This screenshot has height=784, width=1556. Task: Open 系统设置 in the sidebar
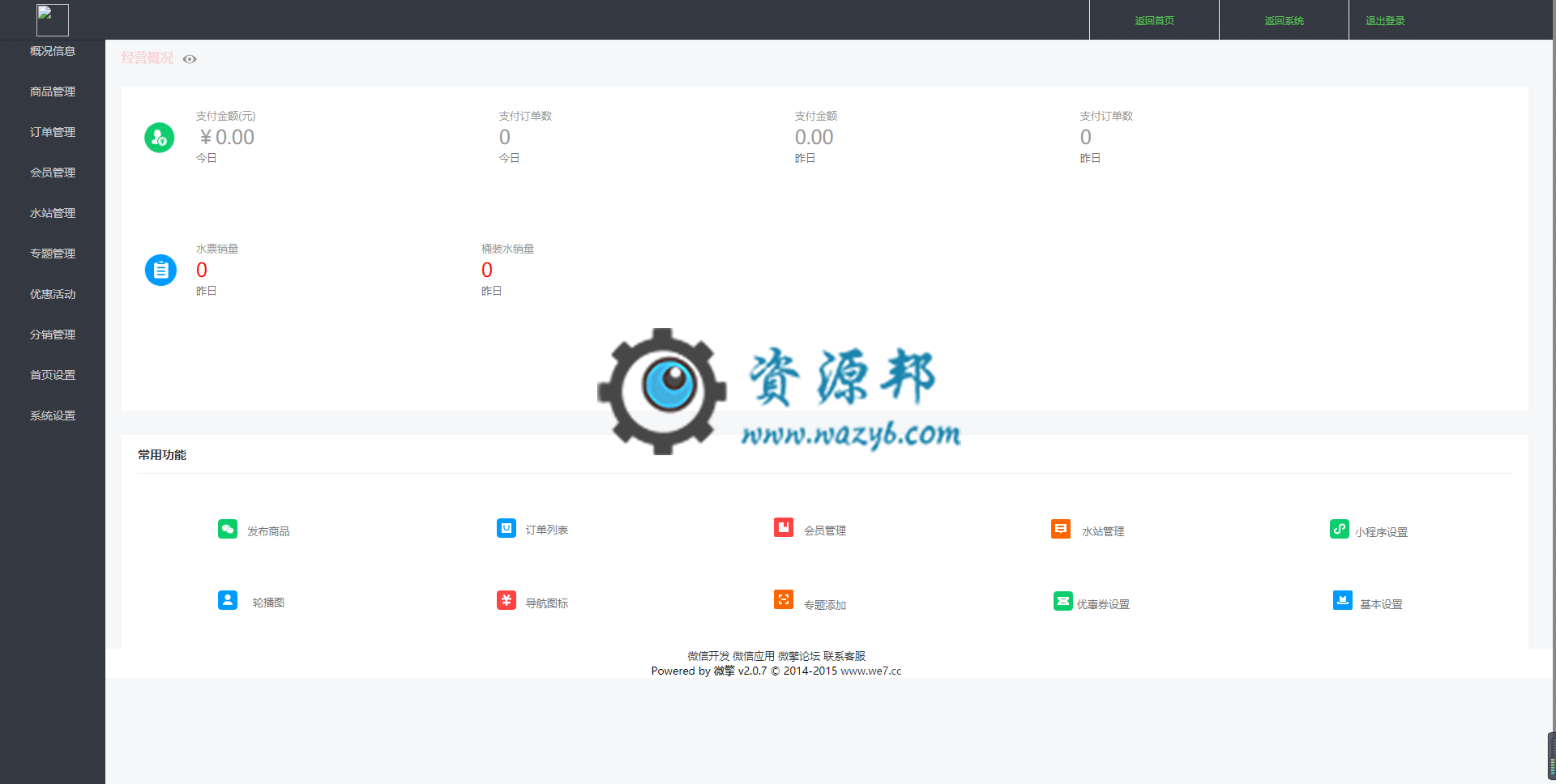pyautogui.click(x=53, y=415)
